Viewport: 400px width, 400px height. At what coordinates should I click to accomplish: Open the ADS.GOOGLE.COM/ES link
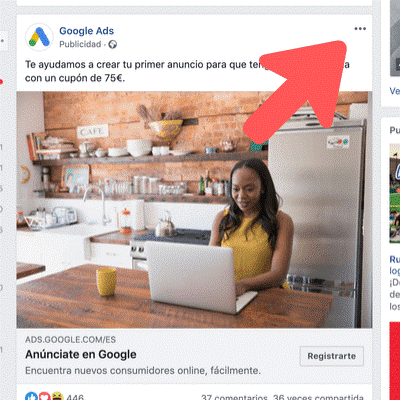(x=70, y=340)
